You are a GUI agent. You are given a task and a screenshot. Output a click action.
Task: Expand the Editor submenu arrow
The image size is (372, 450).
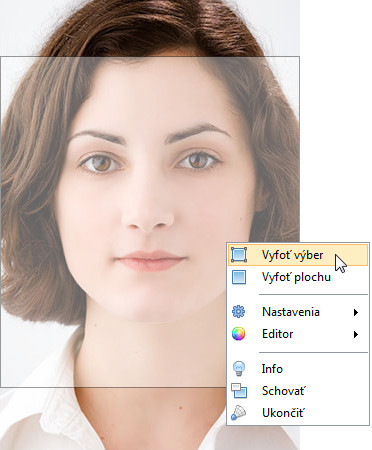(356, 334)
